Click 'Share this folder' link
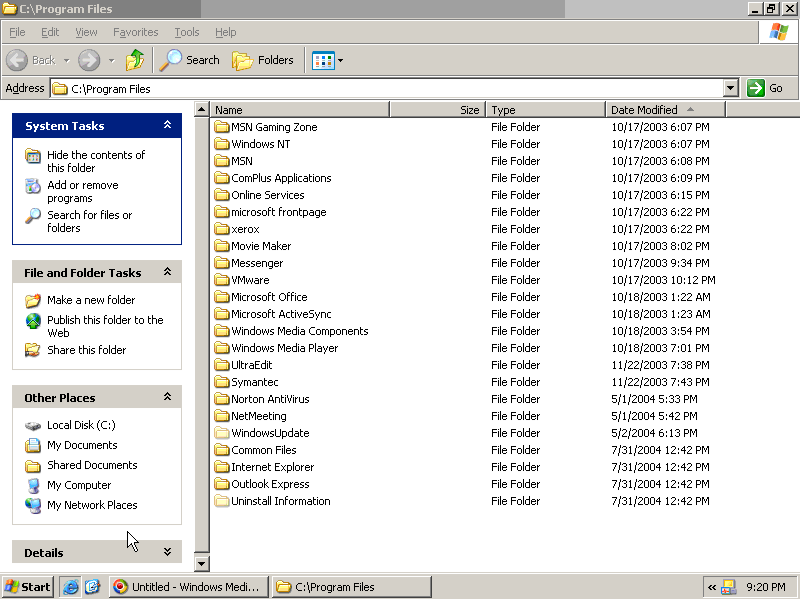Image resolution: width=800 pixels, height=599 pixels. 86,350
